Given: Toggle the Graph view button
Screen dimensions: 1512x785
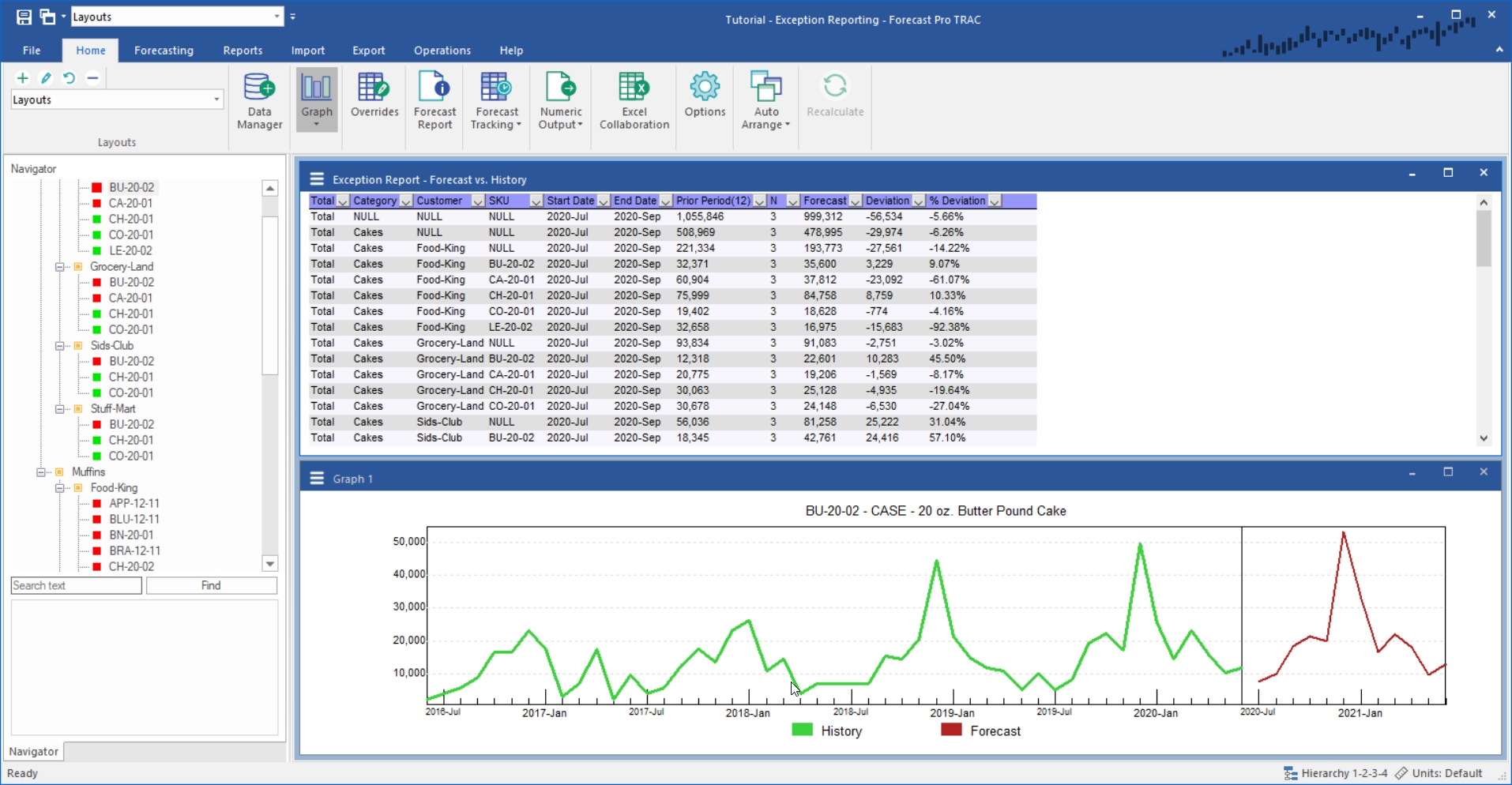Looking at the screenshot, I should 317,99.
